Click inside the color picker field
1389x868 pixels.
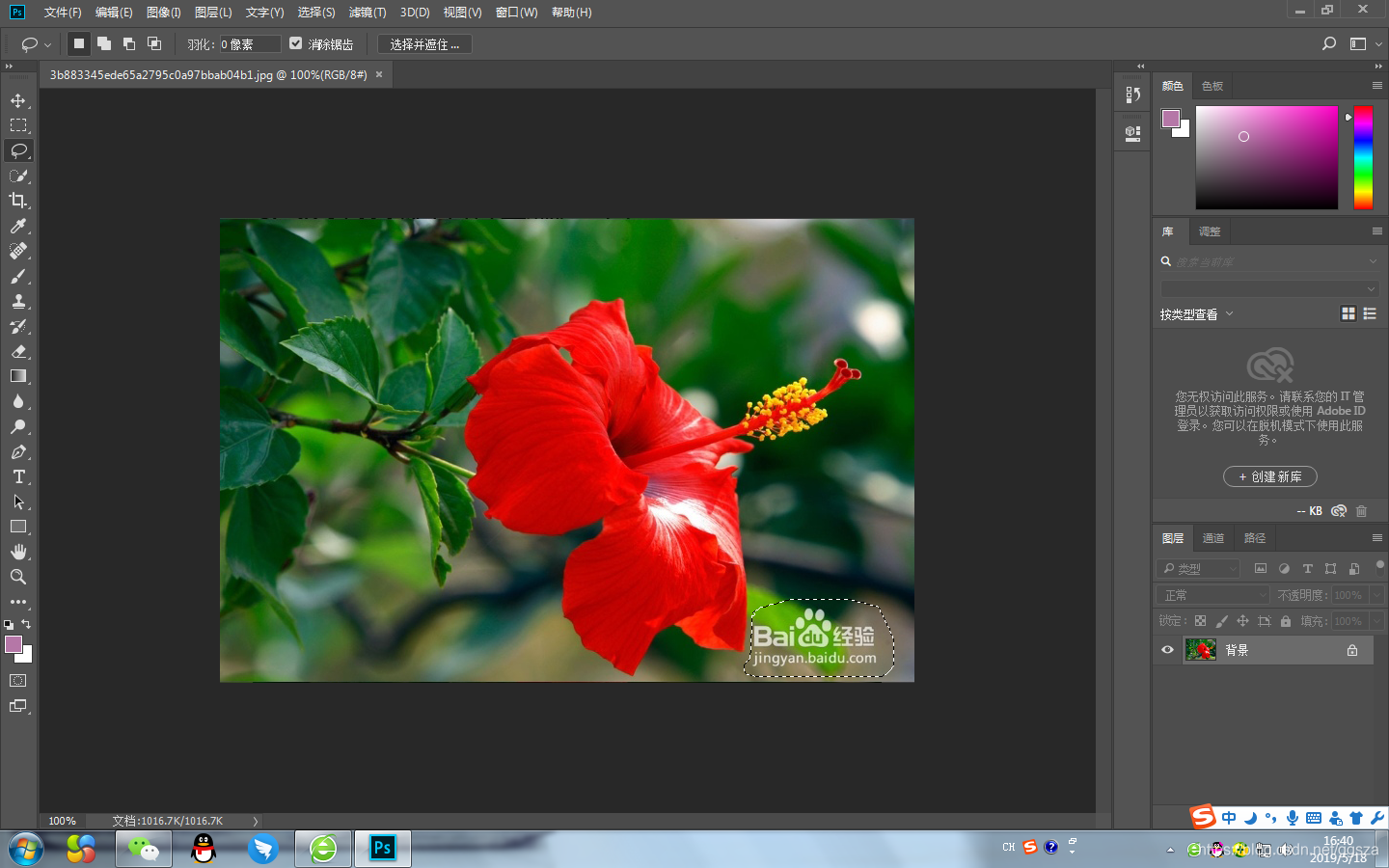click(1266, 157)
